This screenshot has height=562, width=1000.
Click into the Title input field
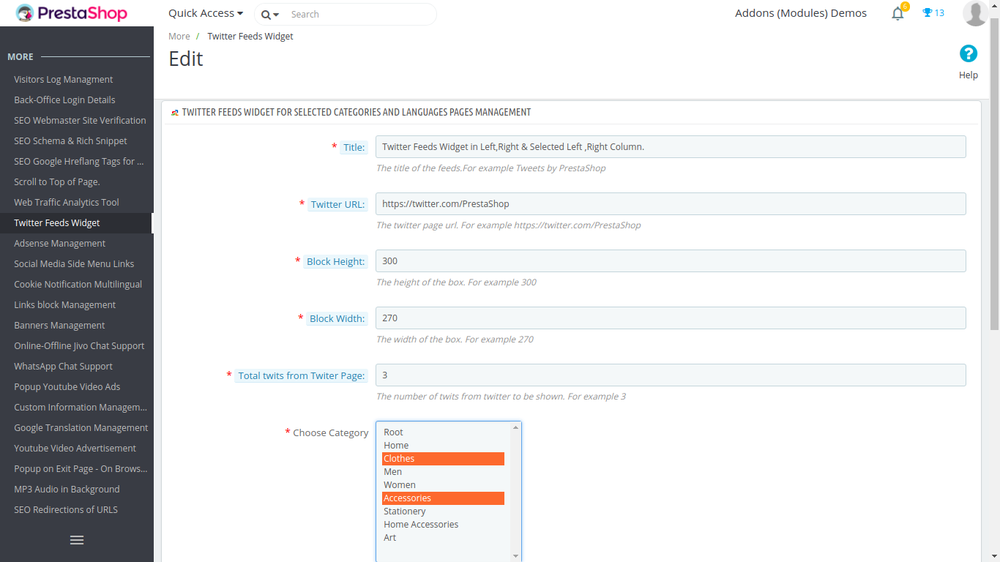click(x=670, y=147)
